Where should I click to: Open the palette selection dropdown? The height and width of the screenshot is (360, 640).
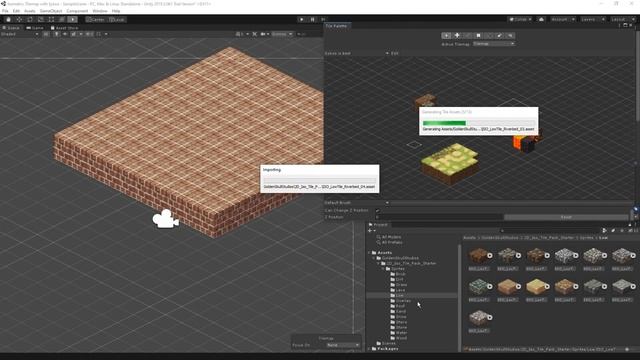pyautogui.click(x=357, y=53)
